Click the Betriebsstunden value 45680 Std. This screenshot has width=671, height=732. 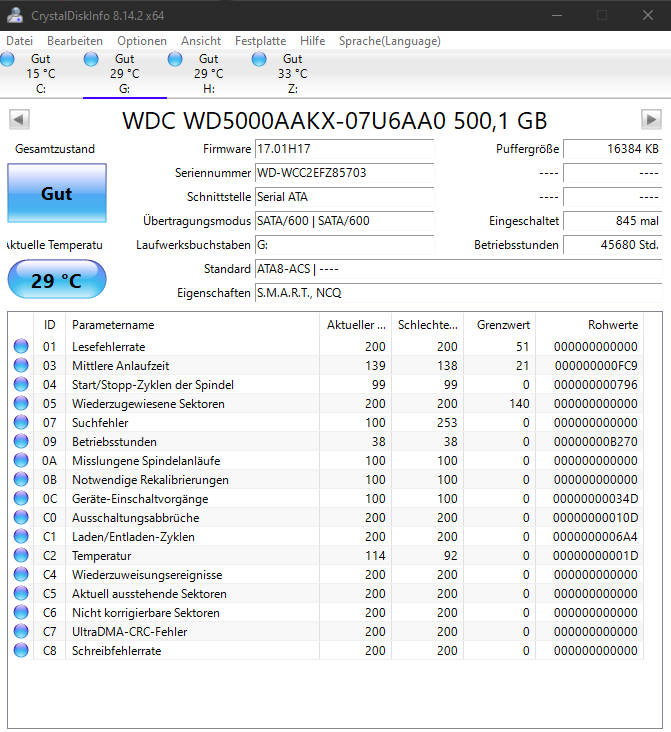613,245
